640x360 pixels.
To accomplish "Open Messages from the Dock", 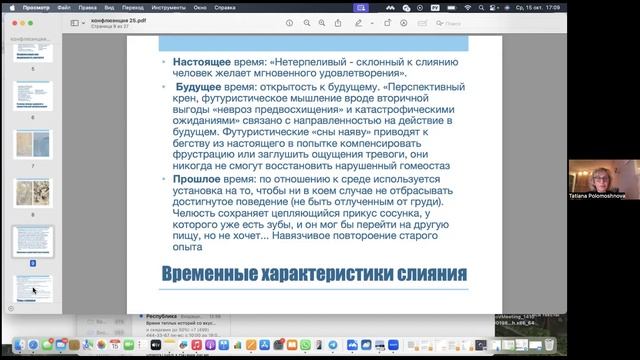I will (x=47, y=345).
